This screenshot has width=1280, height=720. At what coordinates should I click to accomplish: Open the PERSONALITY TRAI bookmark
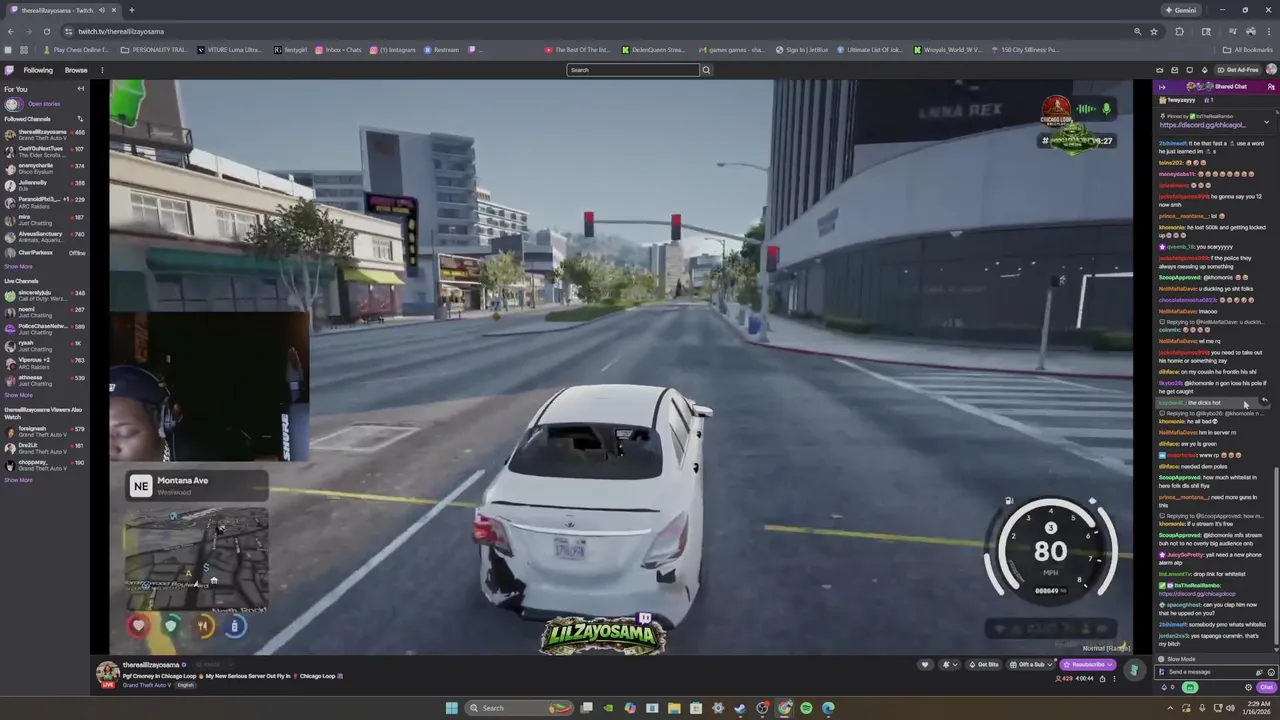[x=155, y=50]
